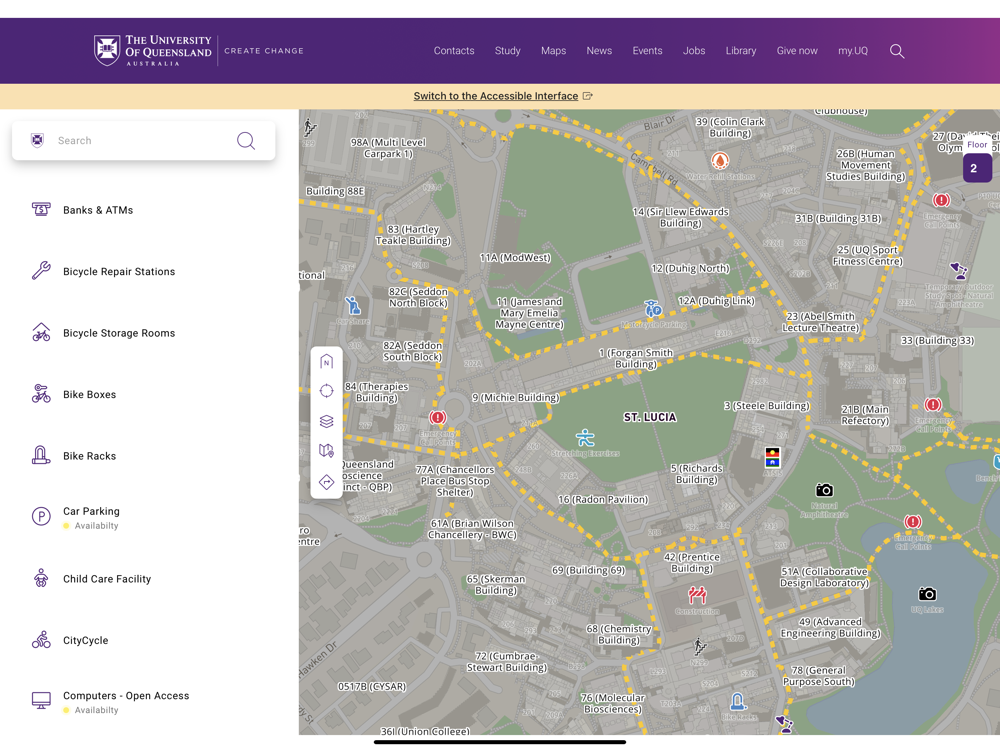Click the 21B (Main Refectory) label
The width and height of the screenshot is (1000, 750).
coord(865,415)
